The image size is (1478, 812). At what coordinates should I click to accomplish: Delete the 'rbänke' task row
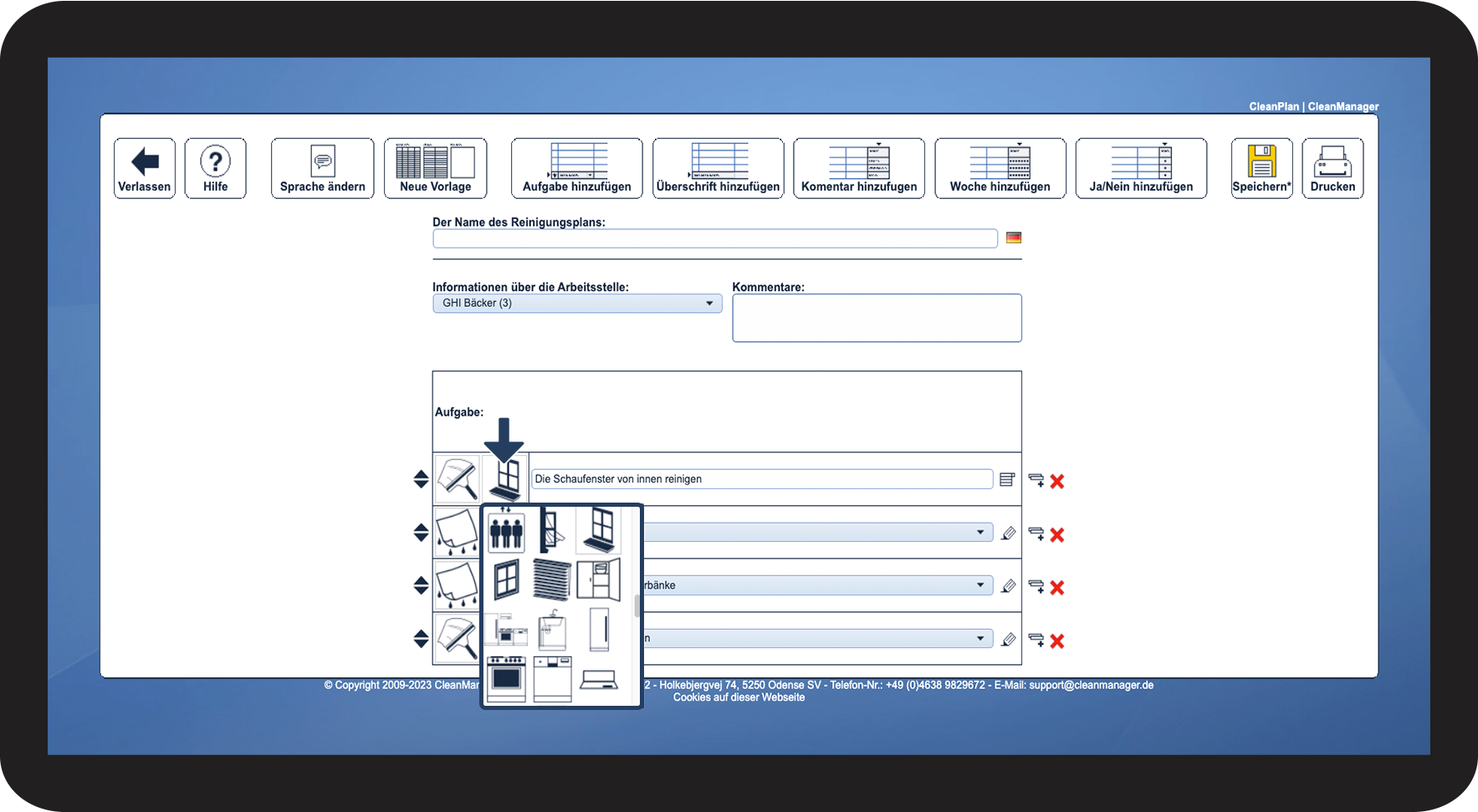point(1057,588)
